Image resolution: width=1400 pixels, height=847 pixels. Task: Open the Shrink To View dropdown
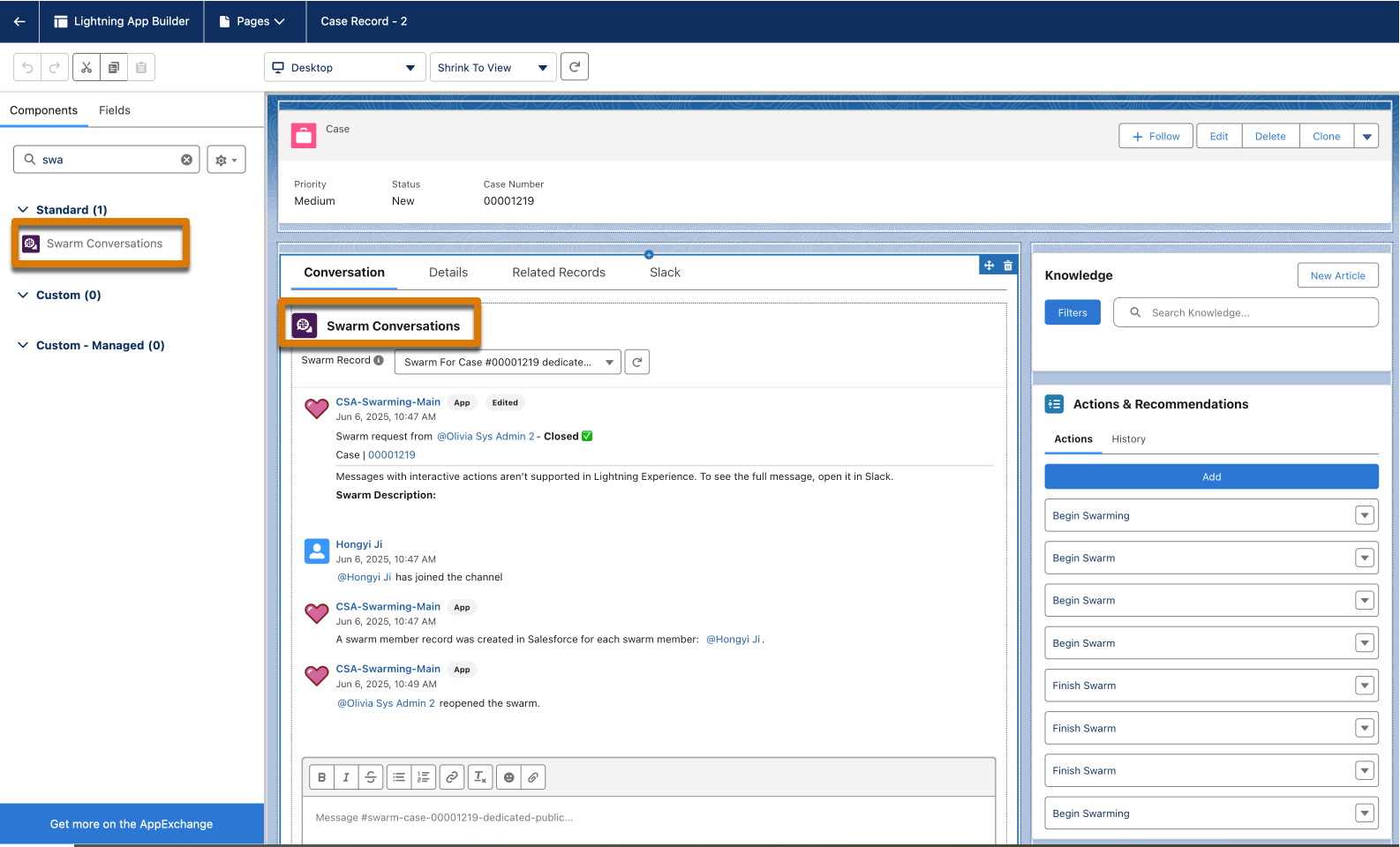click(x=493, y=67)
